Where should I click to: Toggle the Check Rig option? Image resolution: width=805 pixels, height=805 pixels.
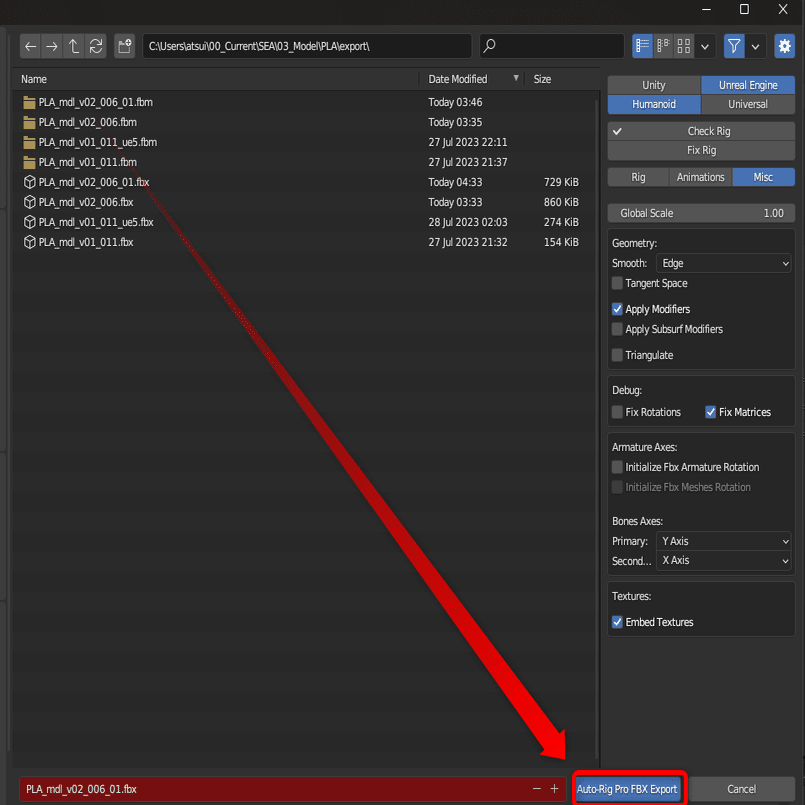[701, 131]
